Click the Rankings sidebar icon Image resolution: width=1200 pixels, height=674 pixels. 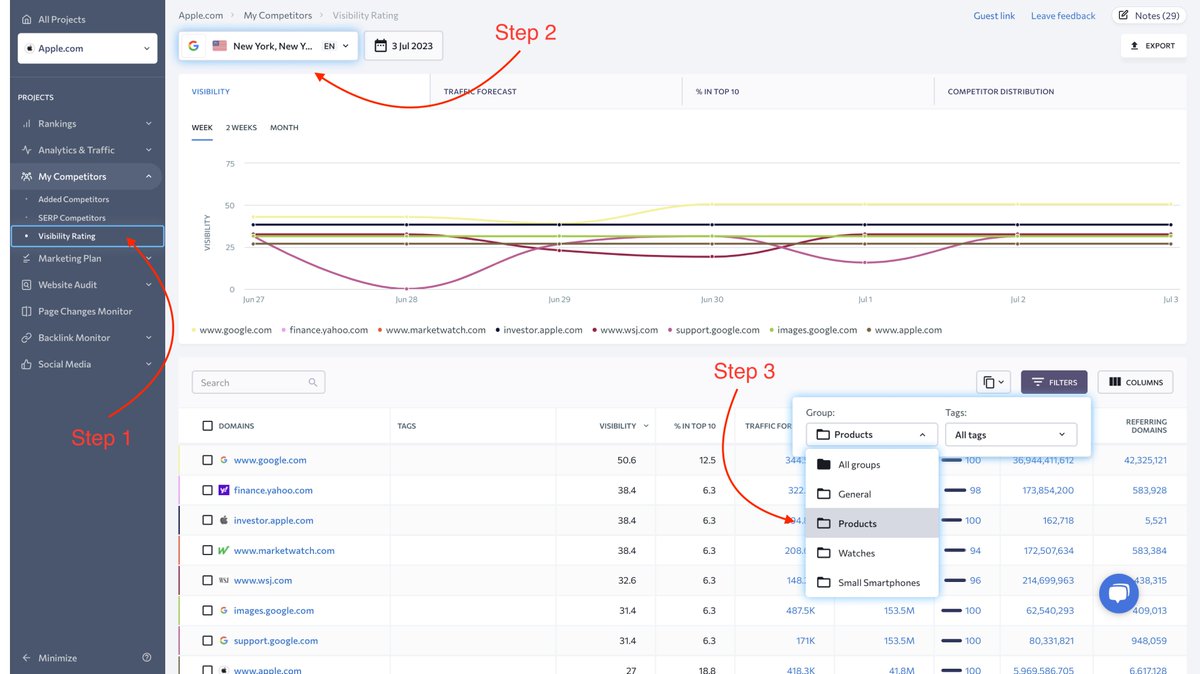coord(27,124)
